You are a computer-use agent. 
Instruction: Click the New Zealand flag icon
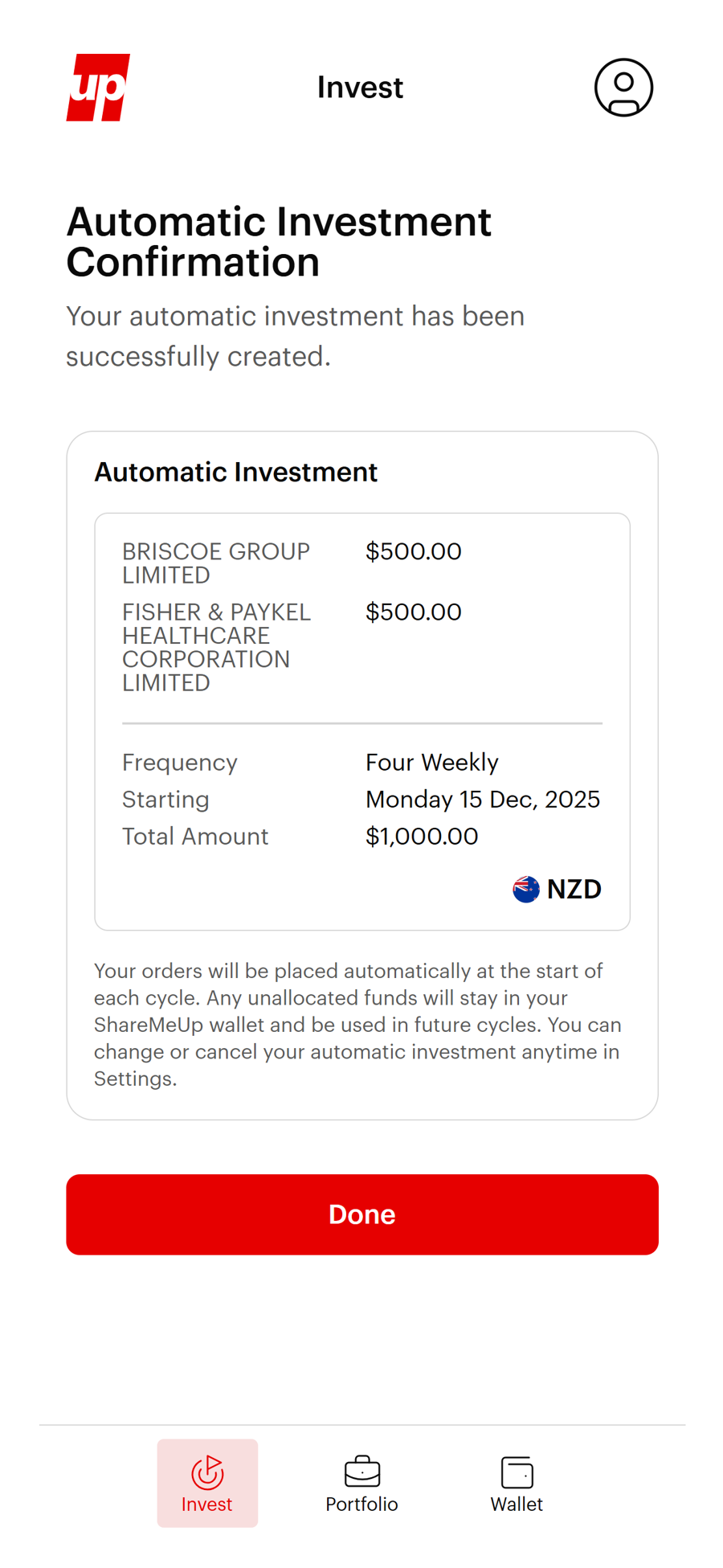click(526, 889)
